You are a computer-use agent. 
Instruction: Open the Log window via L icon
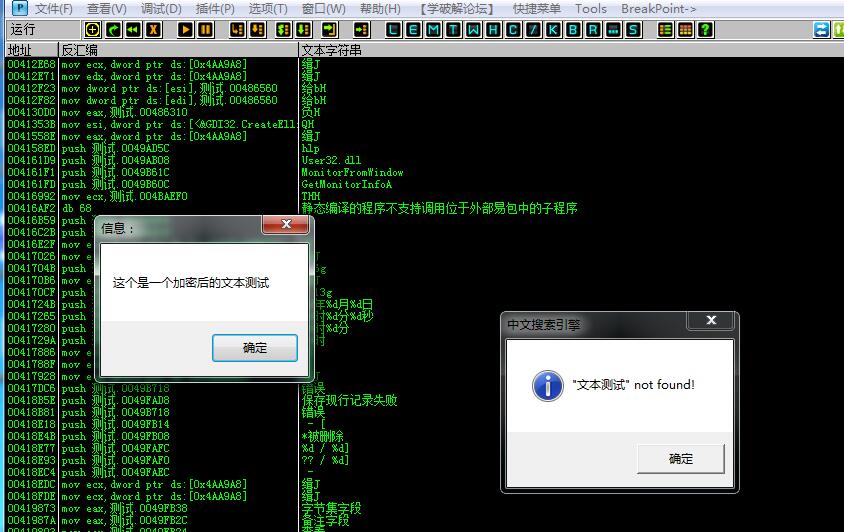point(392,30)
